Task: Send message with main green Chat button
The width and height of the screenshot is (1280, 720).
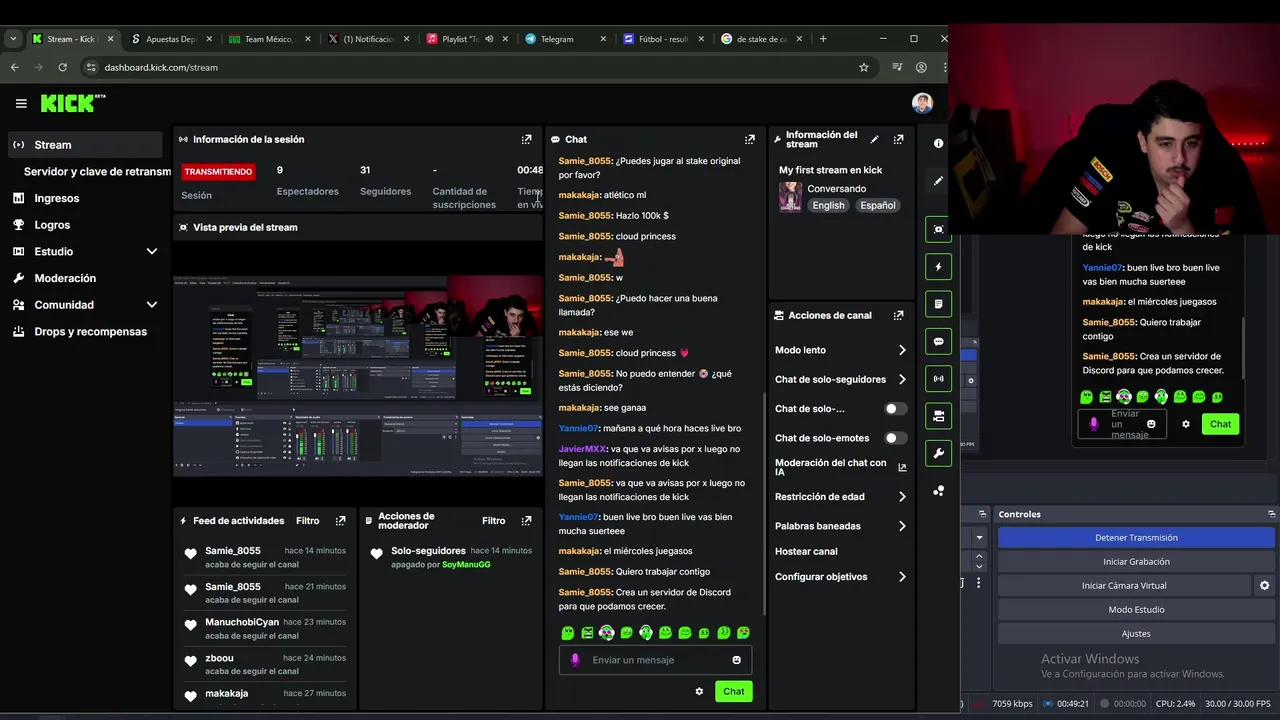Action: pos(733,691)
